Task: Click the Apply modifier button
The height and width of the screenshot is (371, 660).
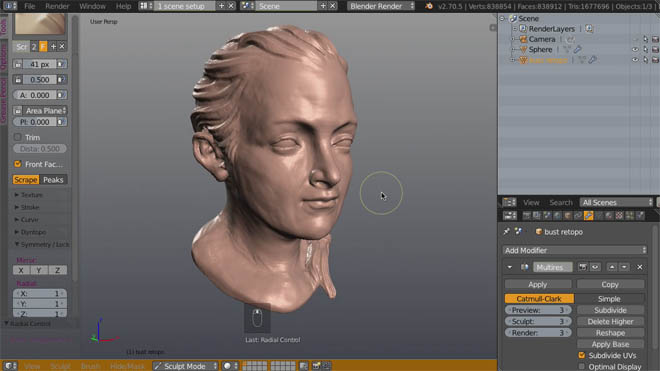Action: point(538,285)
